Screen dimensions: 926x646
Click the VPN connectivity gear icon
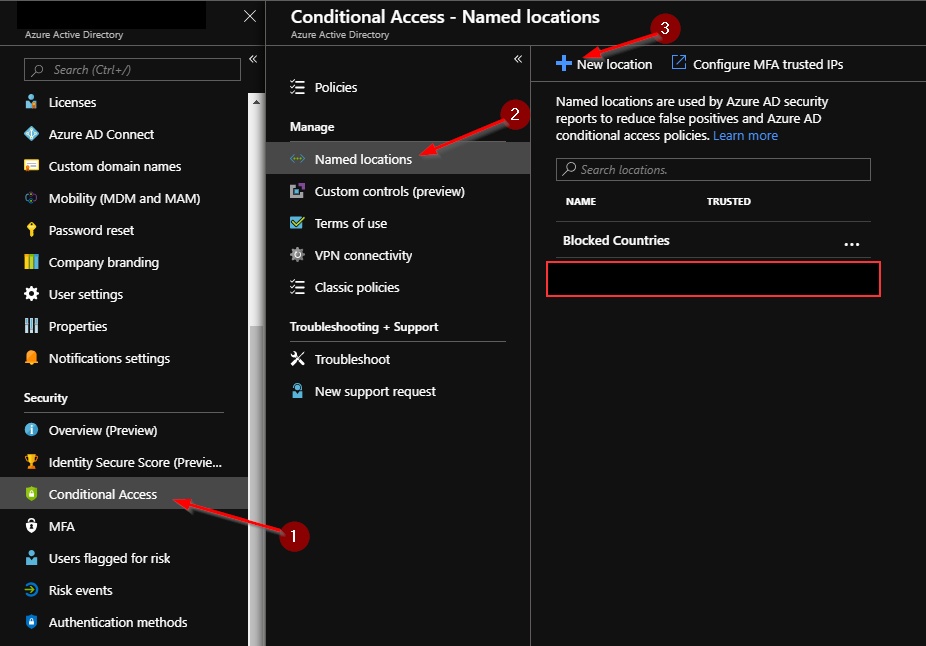(x=297, y=255)
